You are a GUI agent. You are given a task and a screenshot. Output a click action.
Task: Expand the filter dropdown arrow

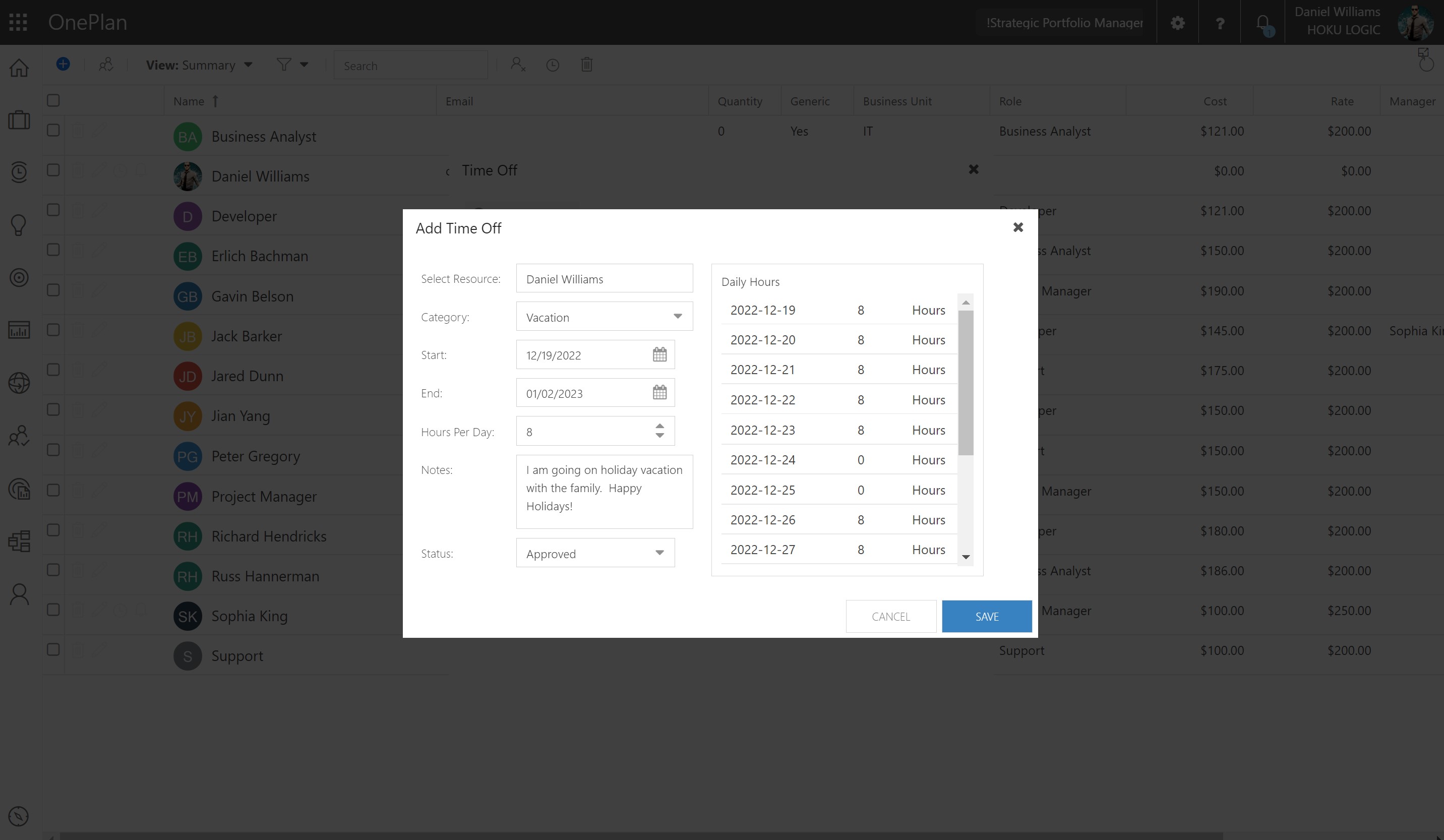[x=304, y=64]
